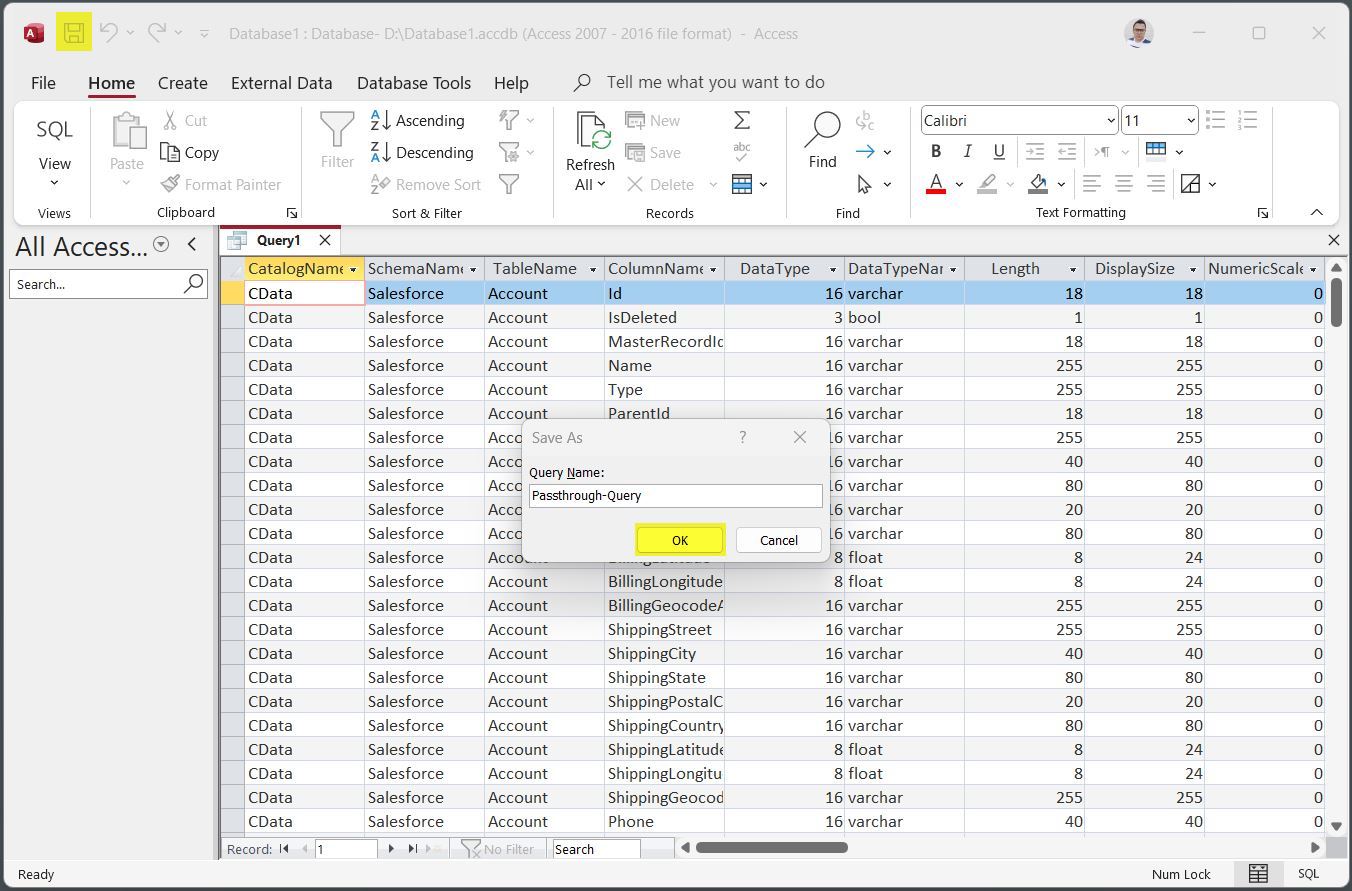1352x891 pixels.
Task: Click the Refresh All icon
Action: (x=590, y=132)
